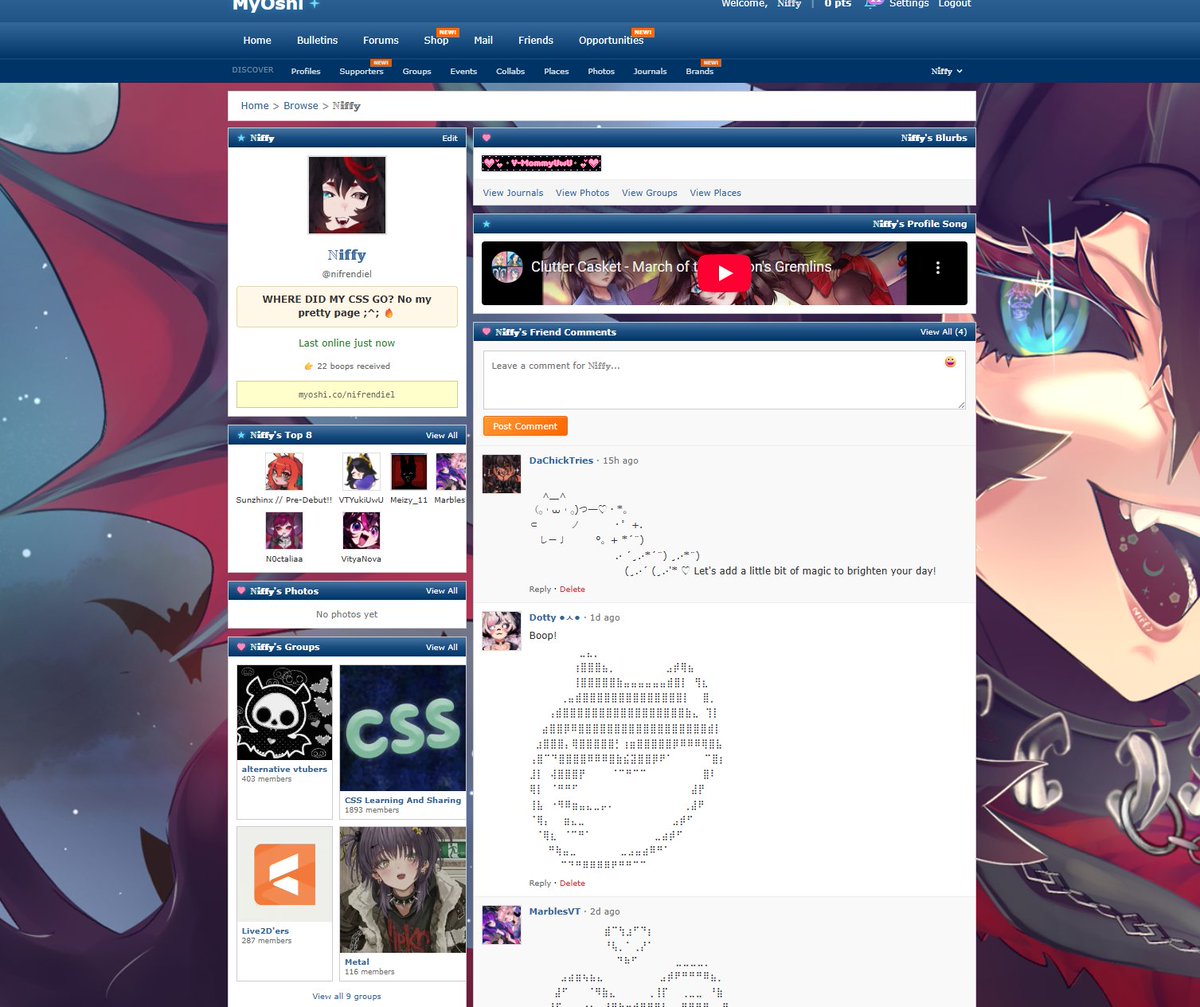
Task: Click View Journals link
Action: coord(513,193)
